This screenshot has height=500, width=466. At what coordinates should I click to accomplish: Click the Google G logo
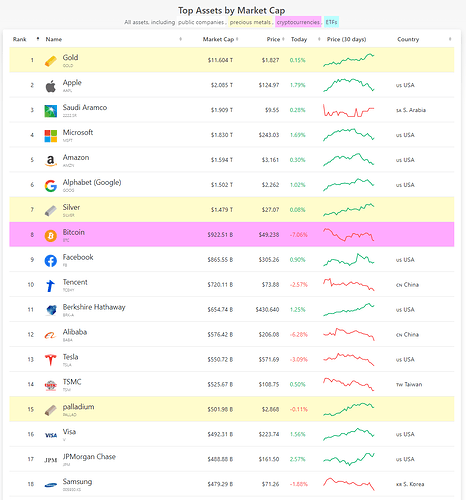coord(51,186)
